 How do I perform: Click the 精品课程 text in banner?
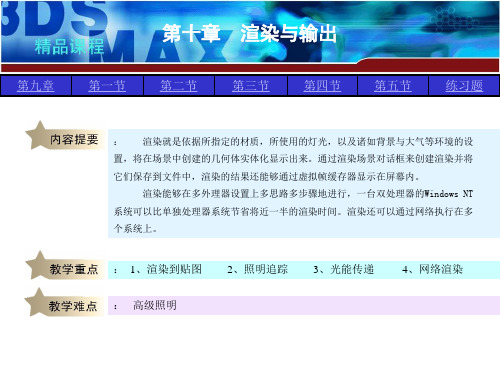69,46
